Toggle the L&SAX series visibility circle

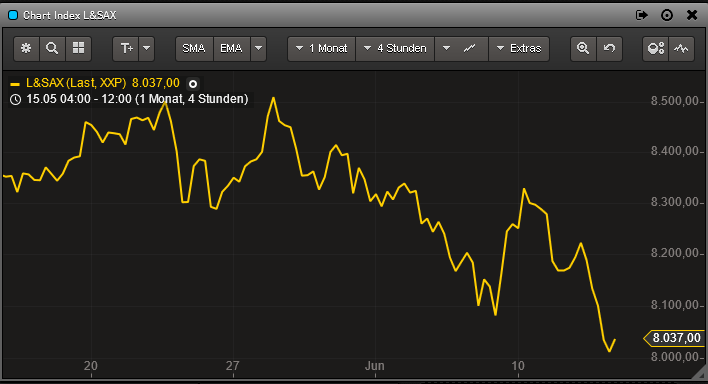[193, 84]
